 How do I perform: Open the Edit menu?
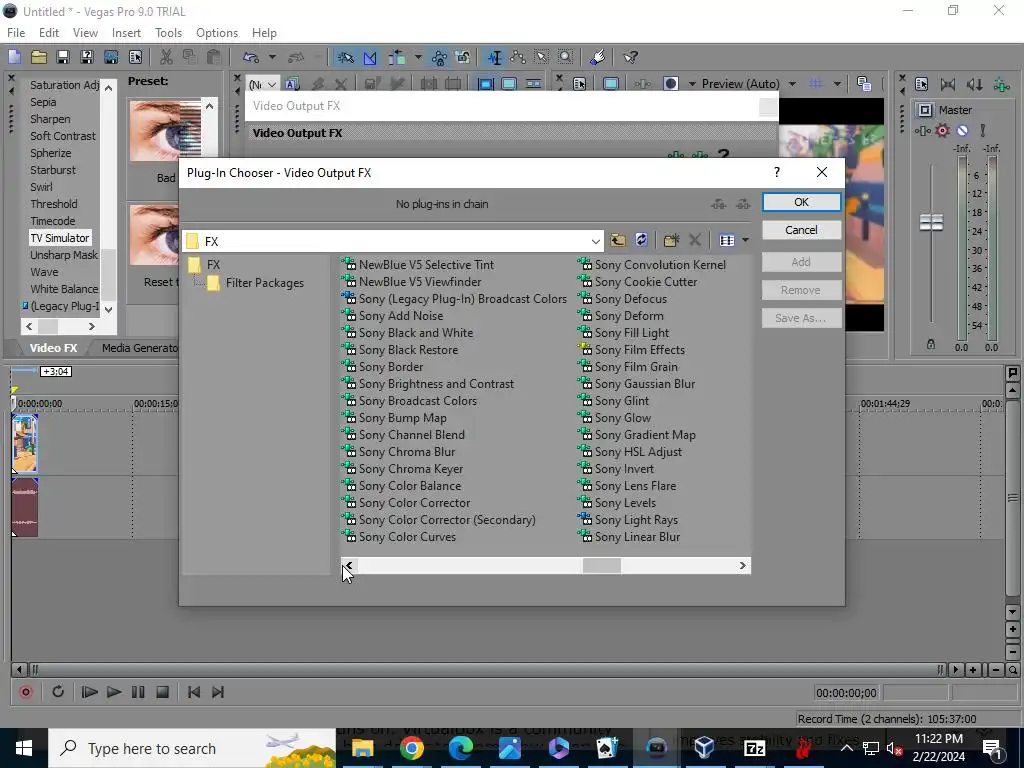[49, 33]
